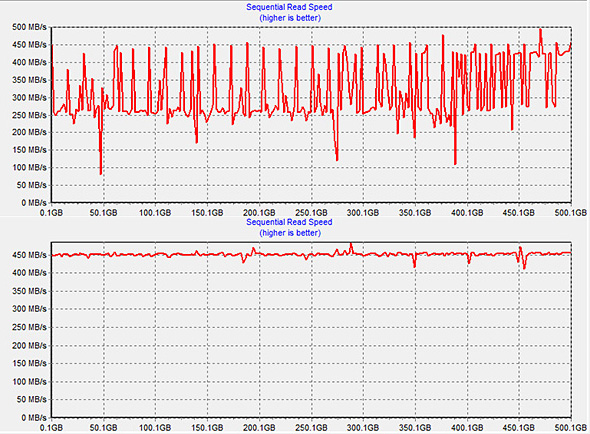590x434 pixels.
Task: Click the 200 MB/s label on the lower chart
Action: 29,346
